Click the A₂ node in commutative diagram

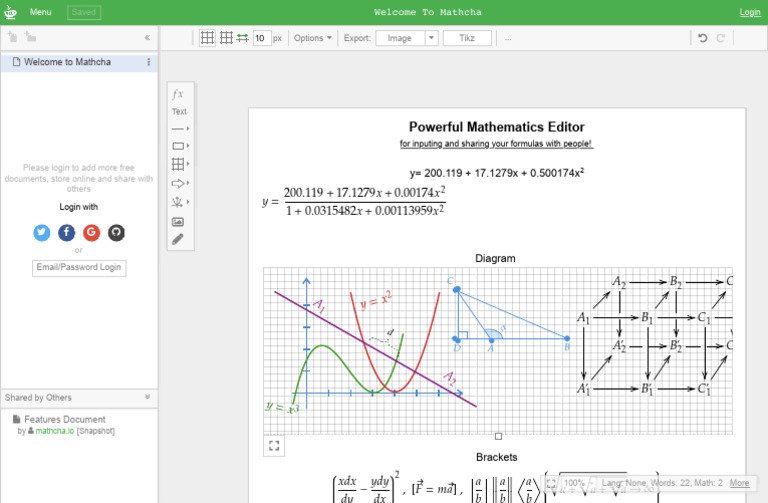(x=619, y=282)
